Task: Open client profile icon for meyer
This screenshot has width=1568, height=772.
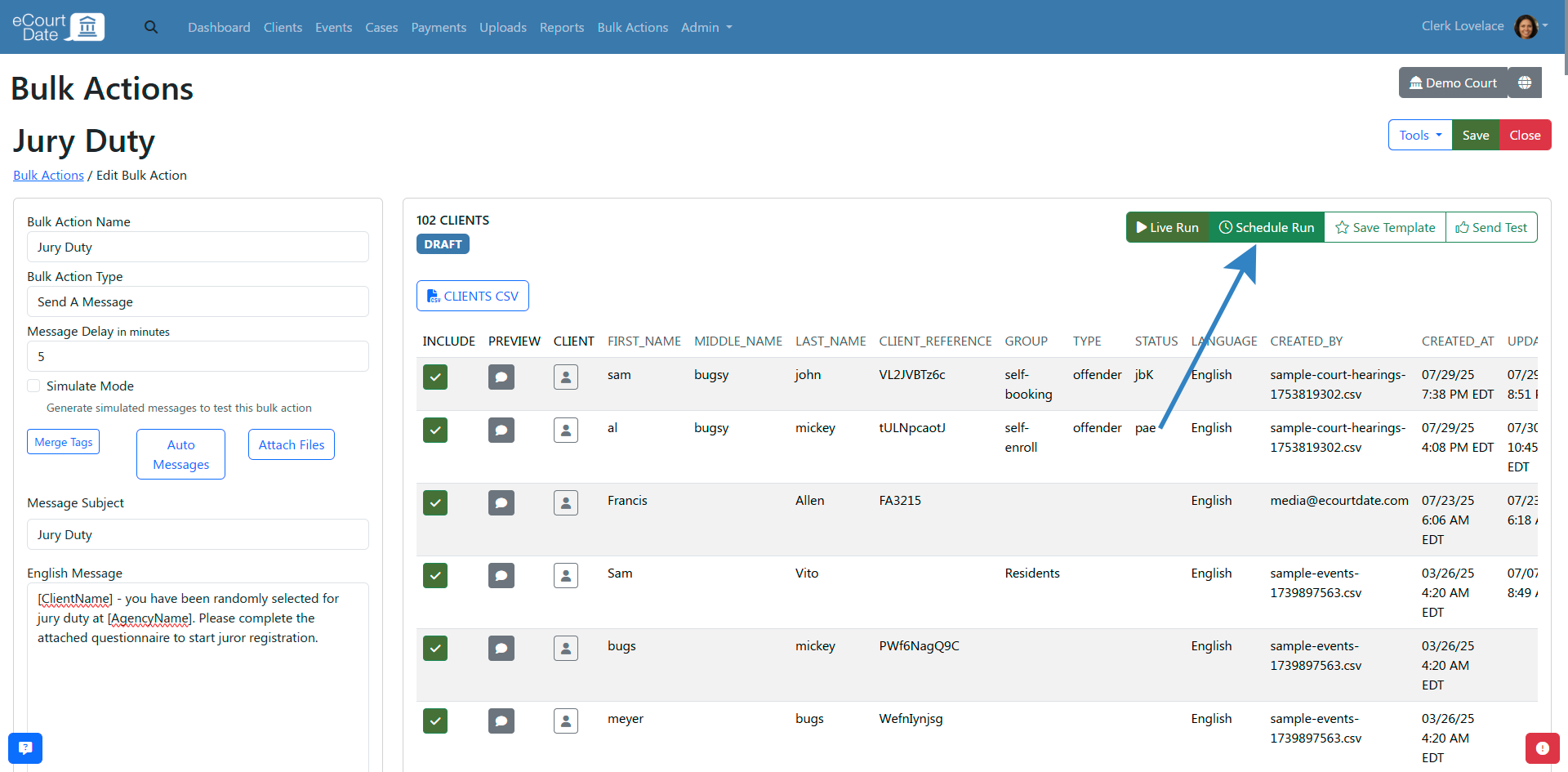Action: 566,721
